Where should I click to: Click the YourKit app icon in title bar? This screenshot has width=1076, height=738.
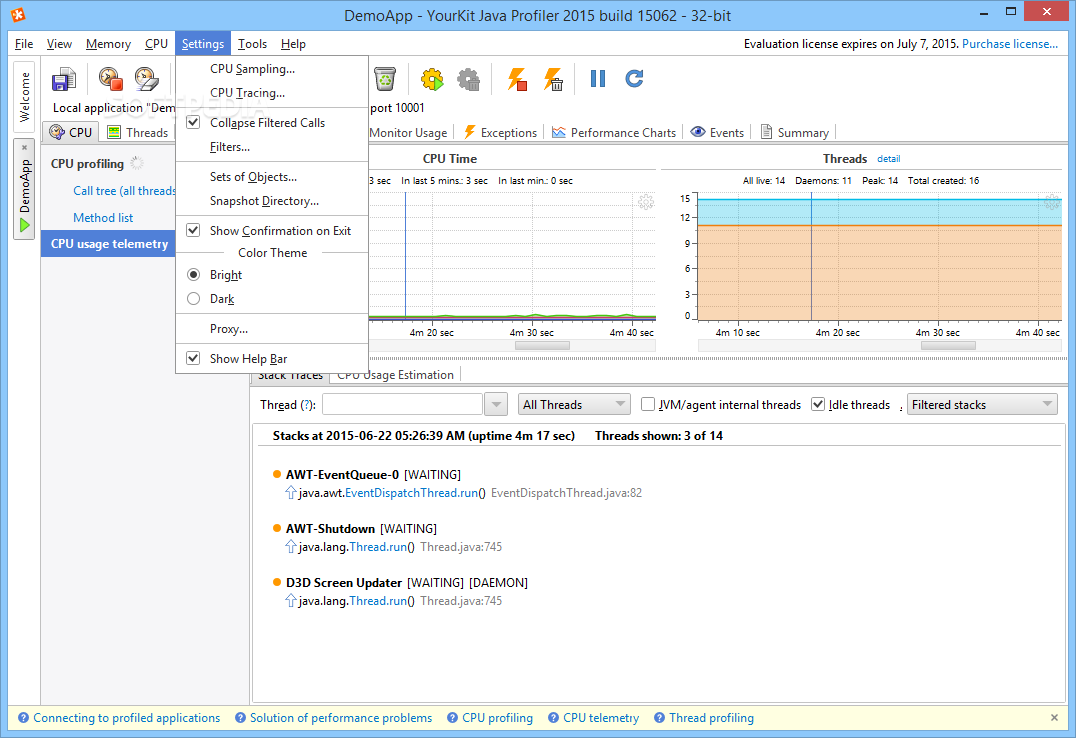click(x=18, y=14)
